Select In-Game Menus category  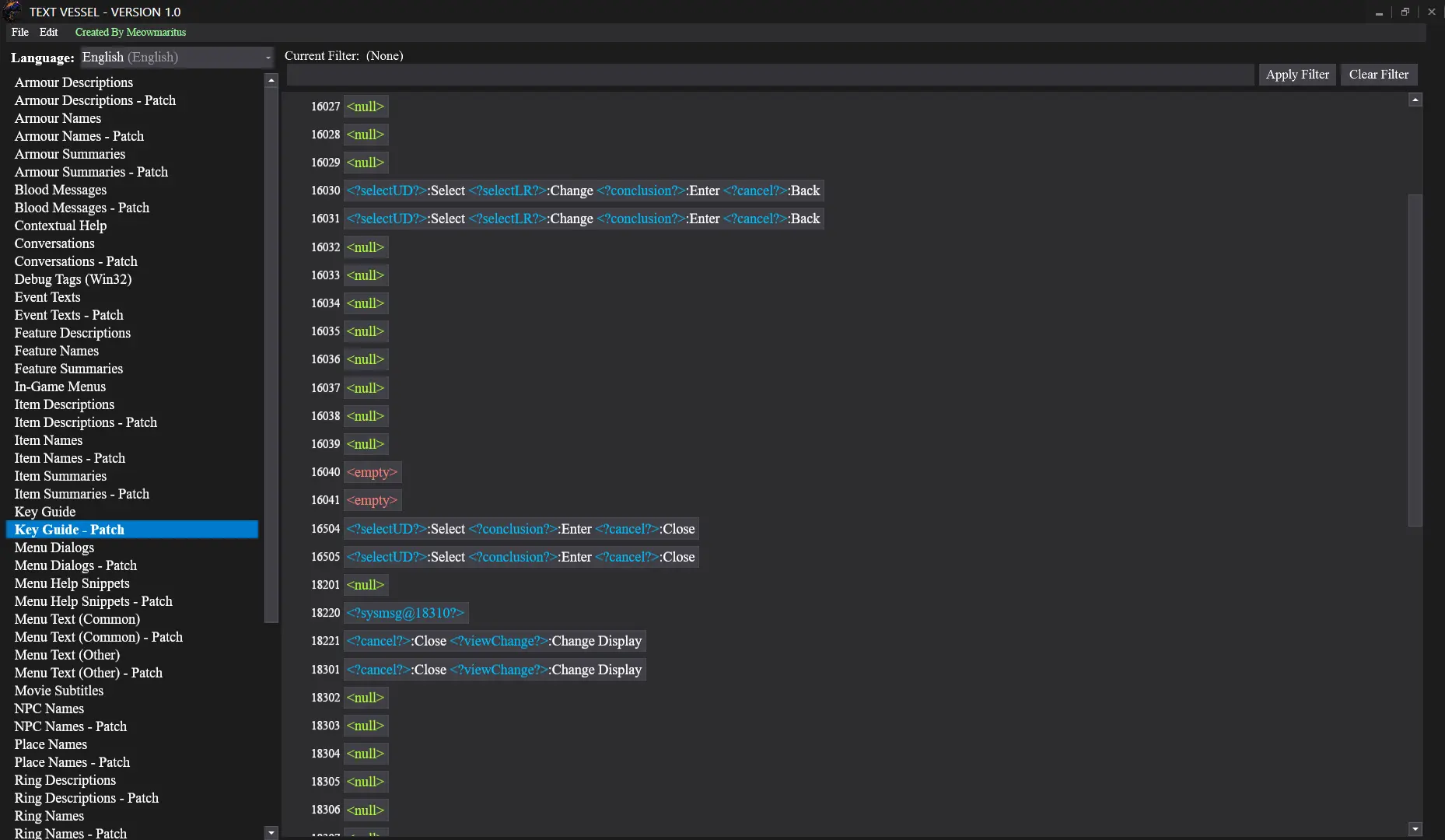pyautogui.click(x=60, y=387)
